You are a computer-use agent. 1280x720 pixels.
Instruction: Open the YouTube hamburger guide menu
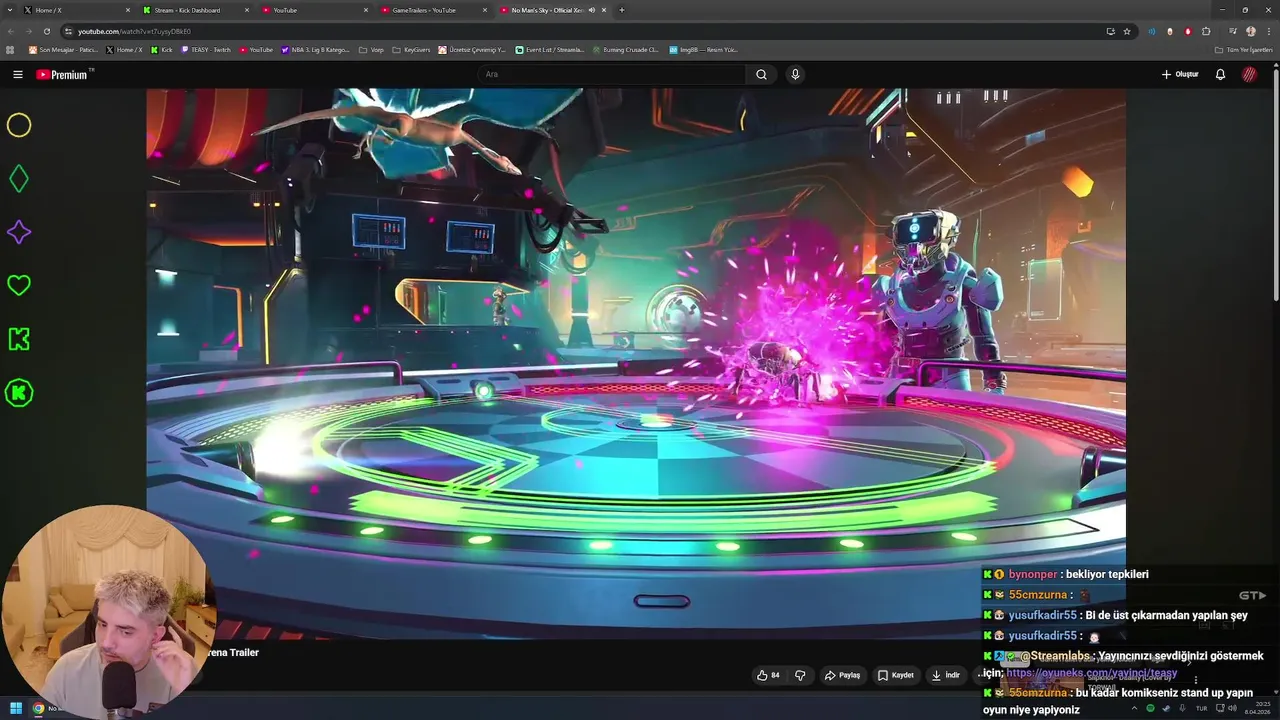click(17, 74)
